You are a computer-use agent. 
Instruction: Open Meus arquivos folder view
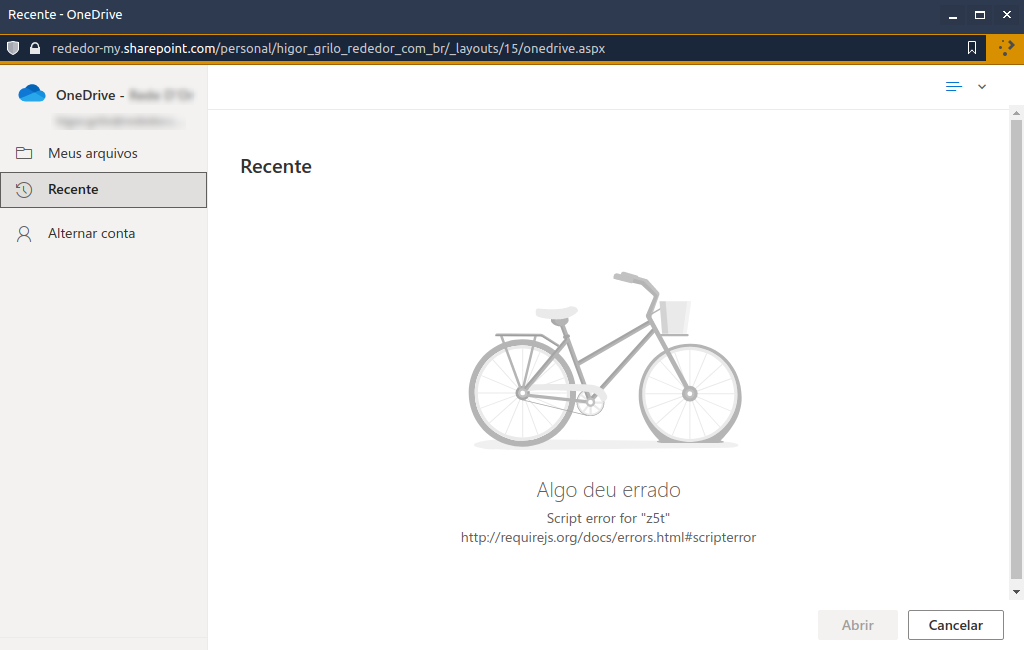pos(104,154)
